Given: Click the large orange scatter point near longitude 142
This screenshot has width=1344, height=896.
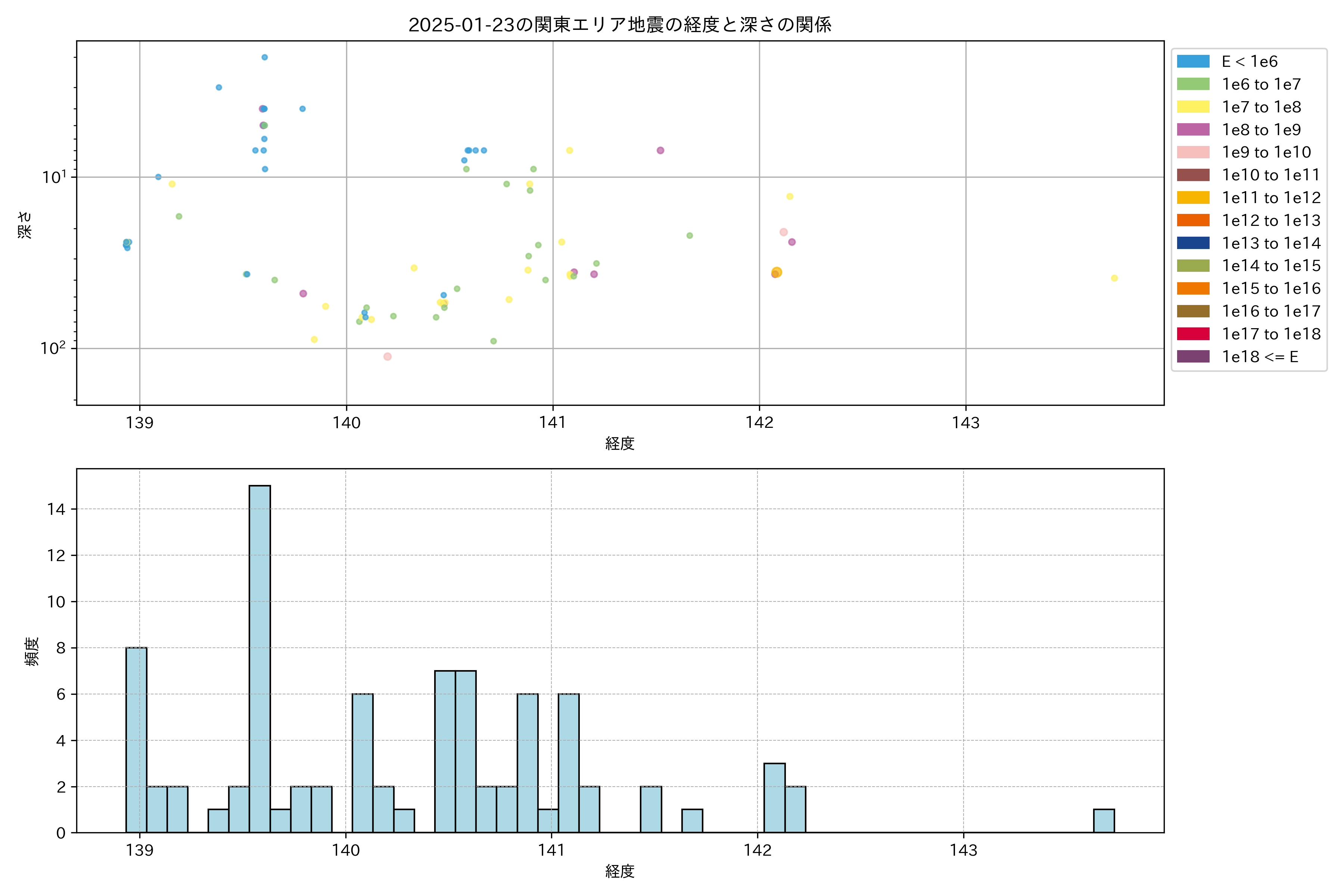Looking at the screenshot, I should (x=777, y=272).
